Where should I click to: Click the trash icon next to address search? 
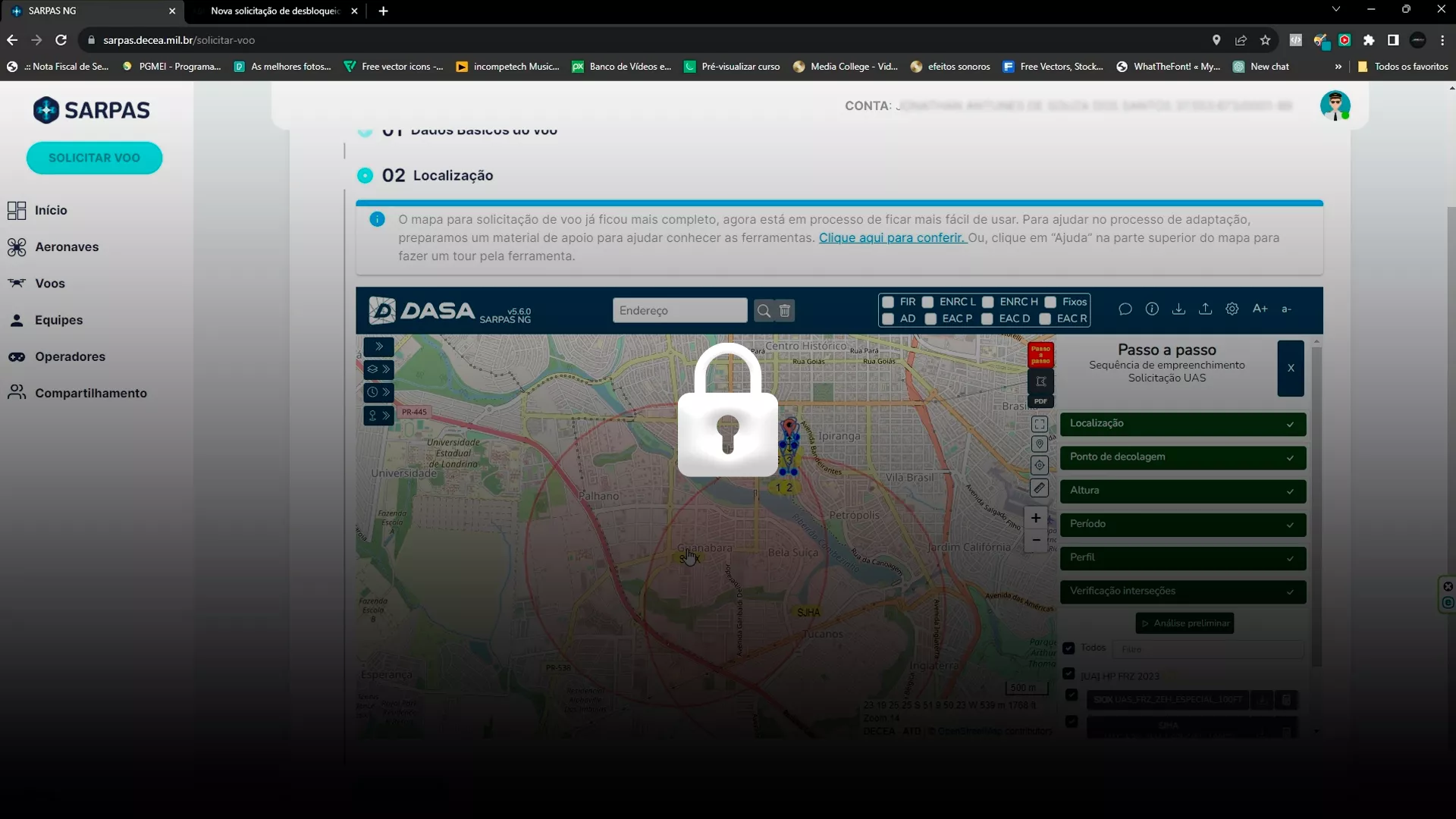pos(785,311)
